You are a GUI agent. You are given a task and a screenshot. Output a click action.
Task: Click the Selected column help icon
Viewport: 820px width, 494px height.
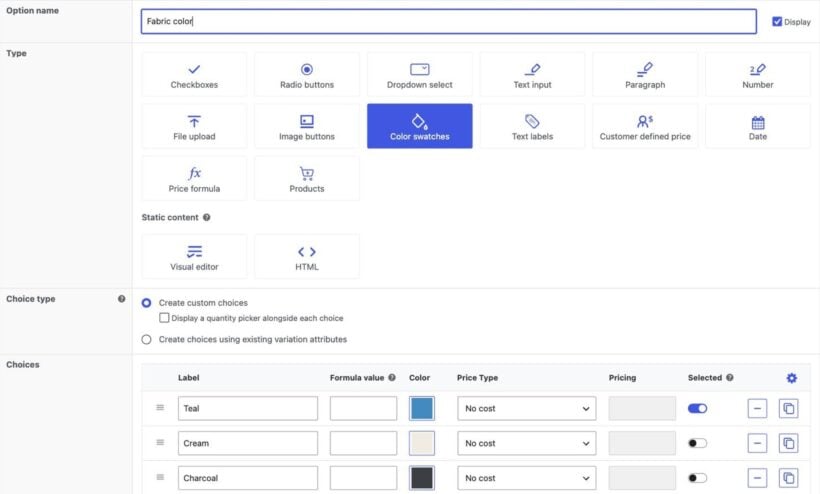tap(730, 377)
